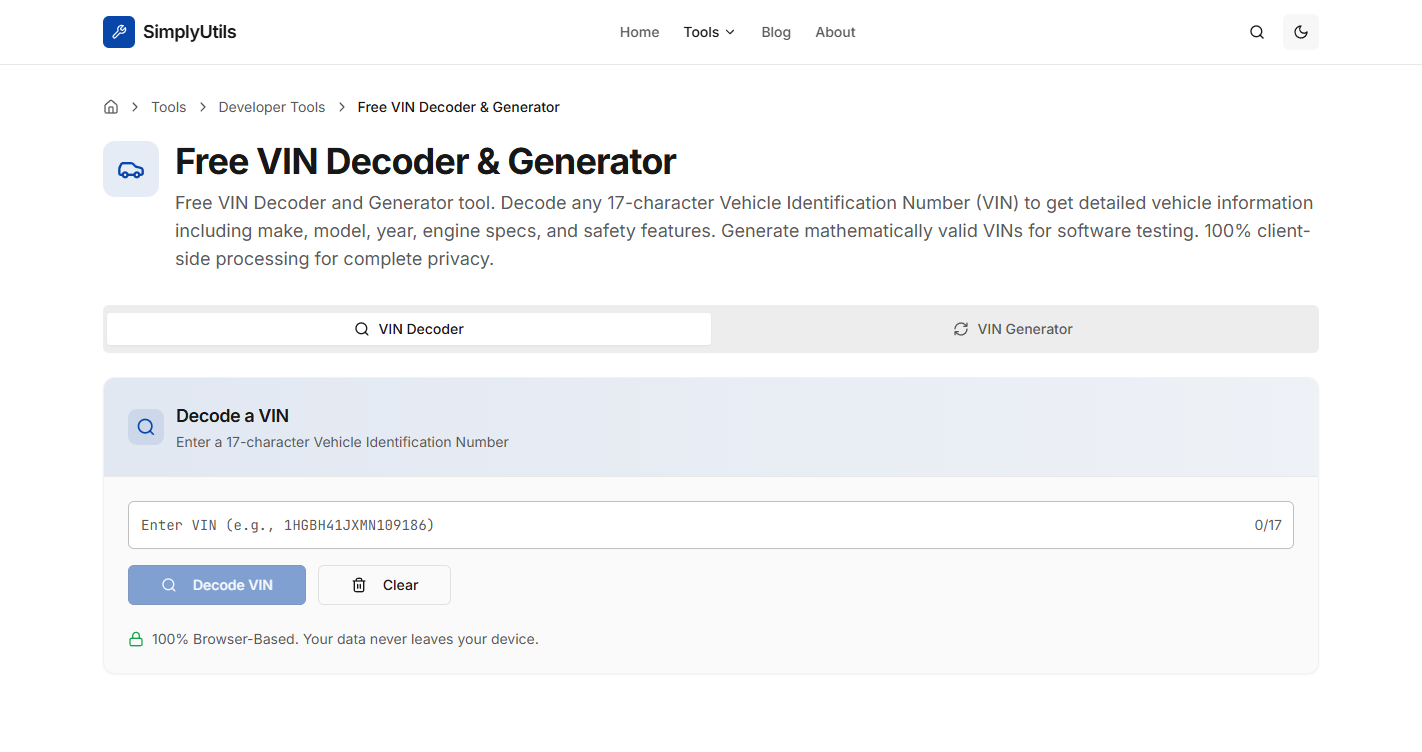Click the Clear button

[x=384, y=585]
